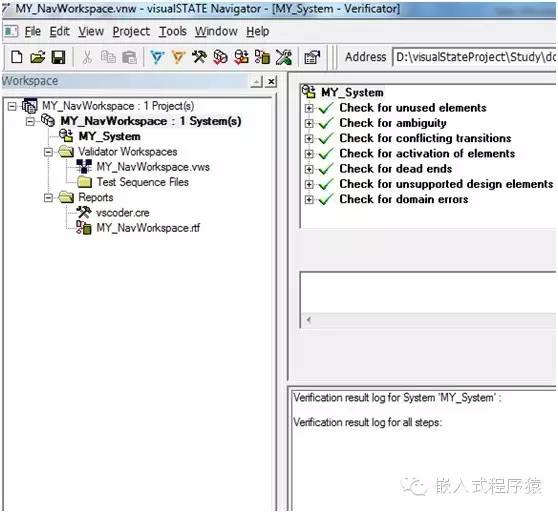Click the Cut scissors toolbar icon

click(87, 57)
